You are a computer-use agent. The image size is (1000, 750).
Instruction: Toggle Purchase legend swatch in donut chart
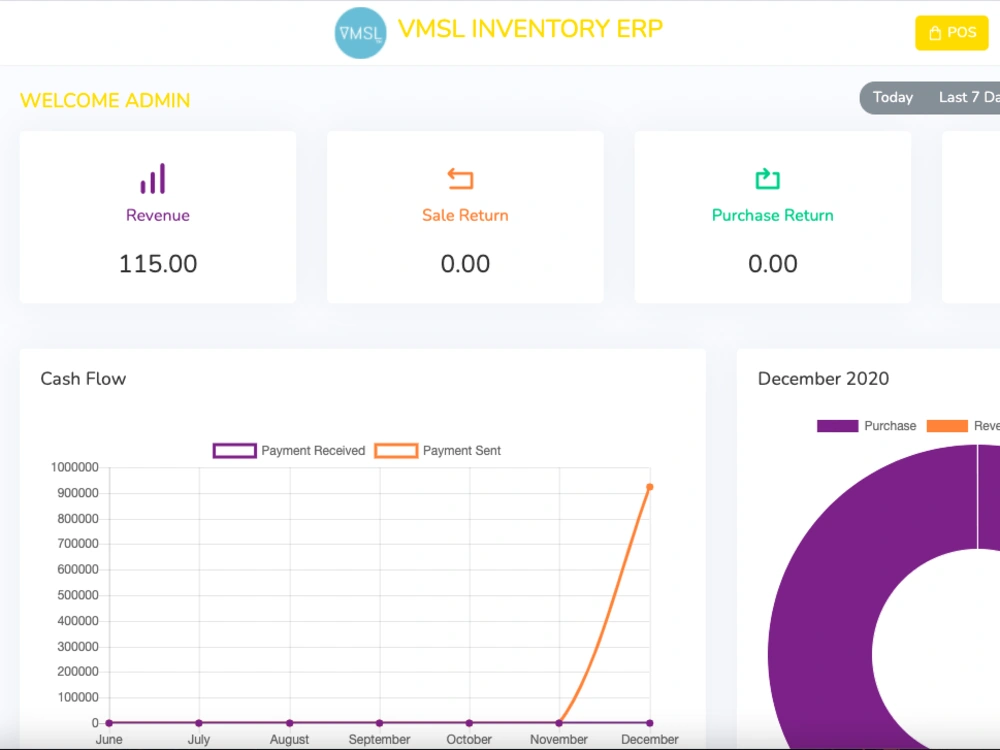(x=837, y=426)
